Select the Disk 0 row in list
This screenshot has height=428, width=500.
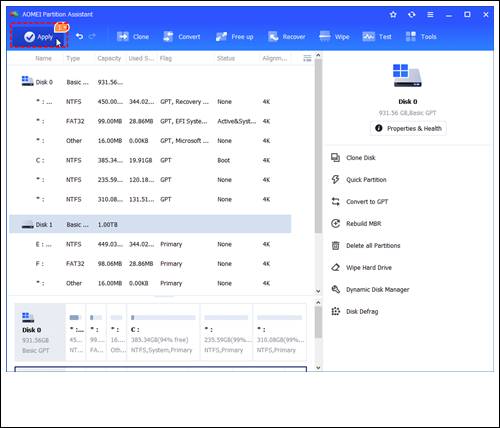coord(150,82)
